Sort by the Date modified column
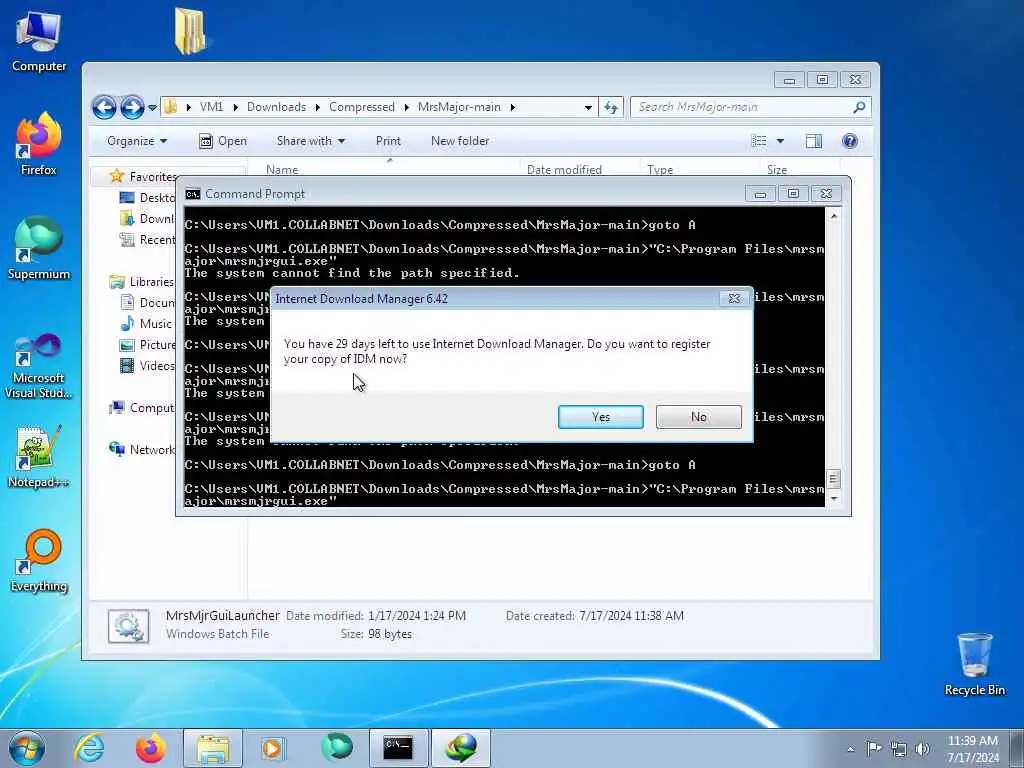Image resolution: width=1024 pixels, height=768 pixels. (564, 170)
